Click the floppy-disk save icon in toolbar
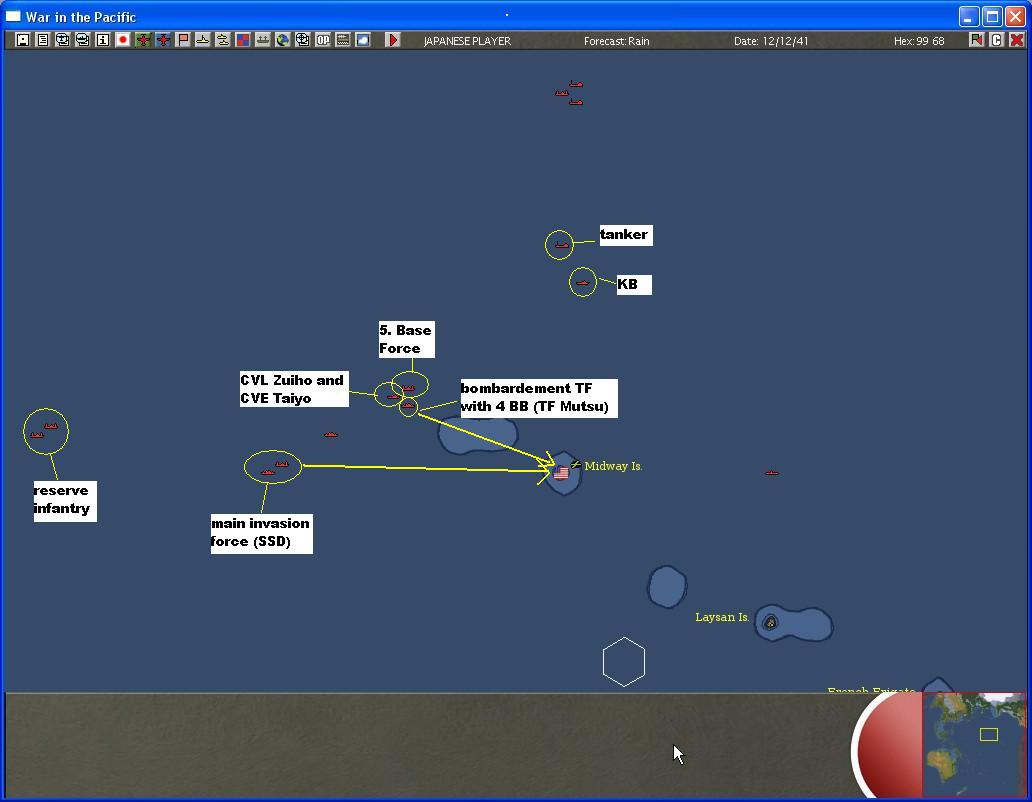Screen dimensions: 1032x802 tap(22, 40)
